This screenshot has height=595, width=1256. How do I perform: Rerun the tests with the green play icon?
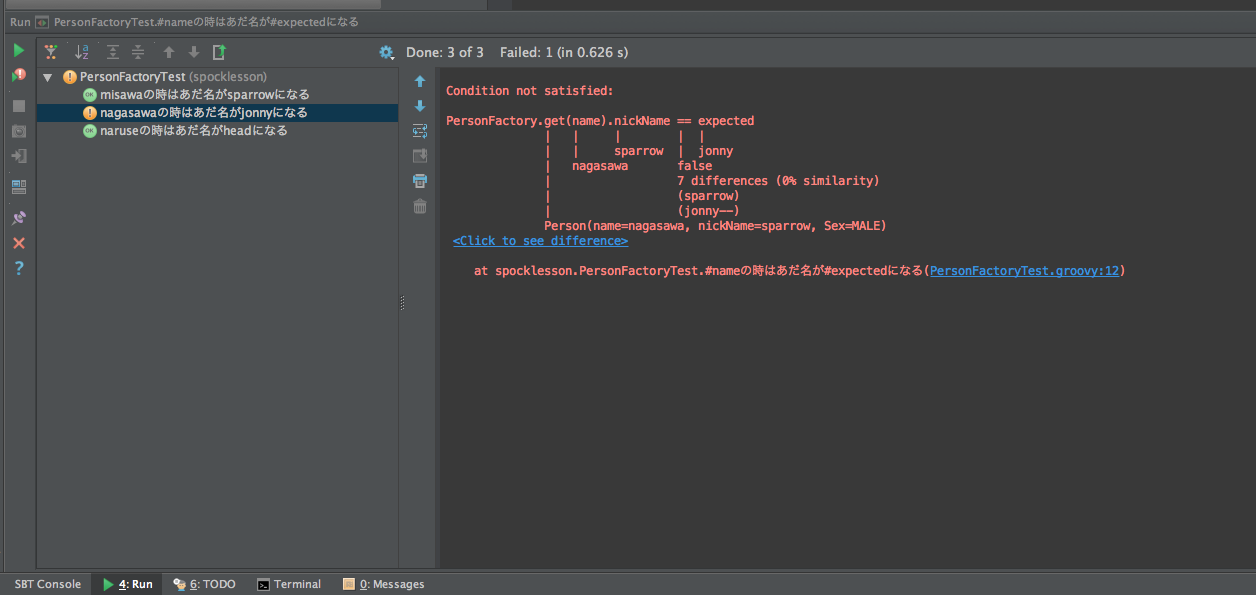point(18,50)
